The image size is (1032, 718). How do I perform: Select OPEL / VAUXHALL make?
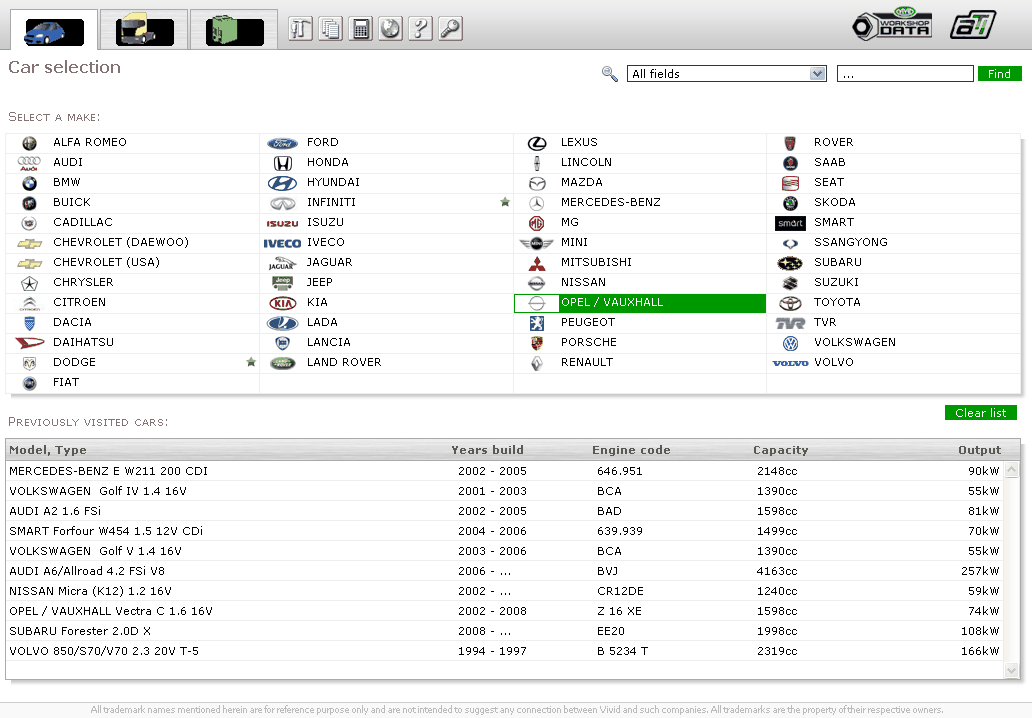[x=640, y=303]
